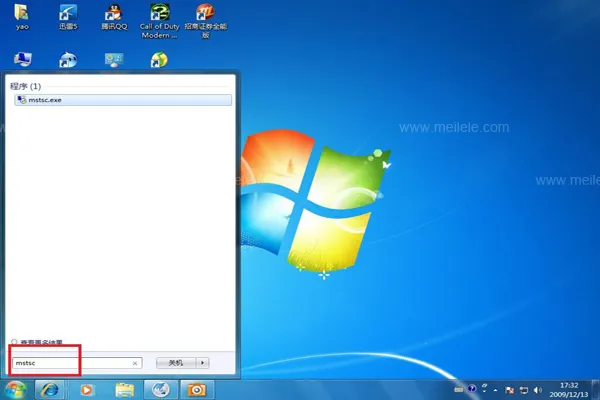Select the yao folder desktop icon
600x400 pixels.
22,17
